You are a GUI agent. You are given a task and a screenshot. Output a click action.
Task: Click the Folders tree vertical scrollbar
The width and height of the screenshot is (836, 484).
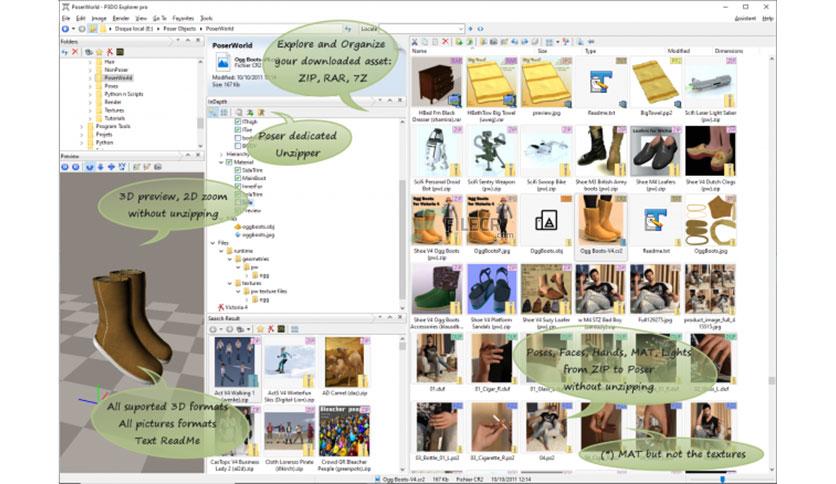[x=200, y=123]
